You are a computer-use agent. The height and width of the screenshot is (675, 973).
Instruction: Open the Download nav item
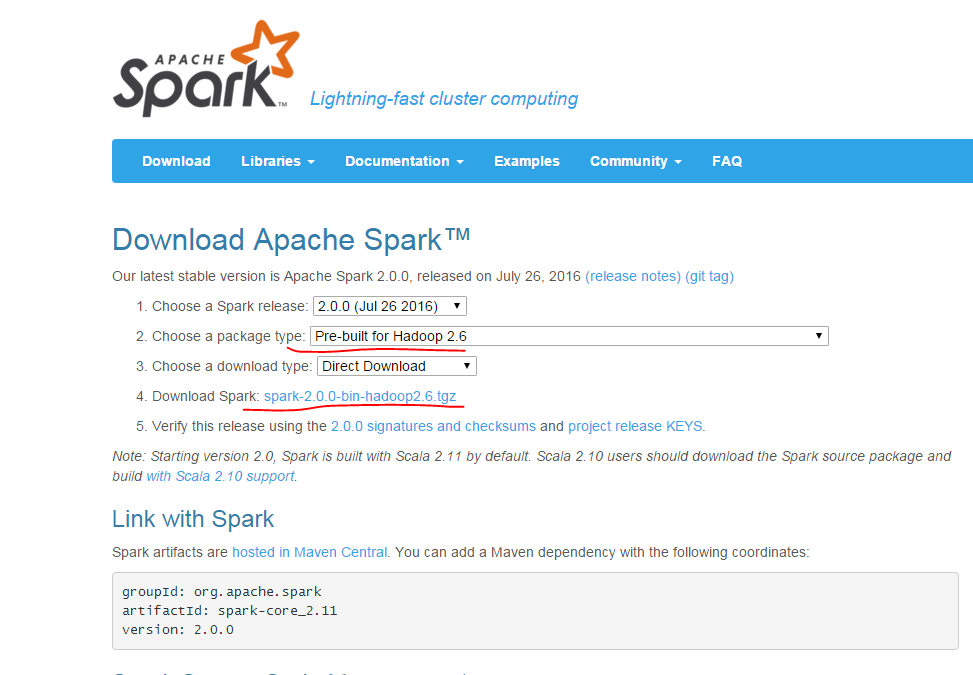click(176, 161)
